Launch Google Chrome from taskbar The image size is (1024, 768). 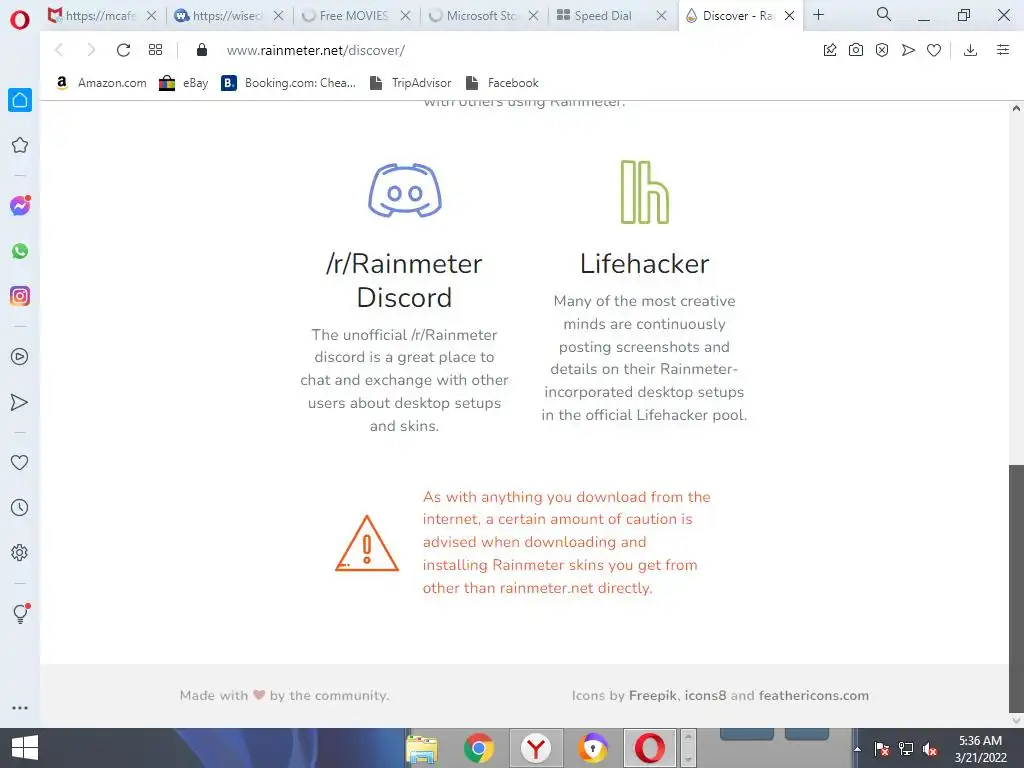479,748
